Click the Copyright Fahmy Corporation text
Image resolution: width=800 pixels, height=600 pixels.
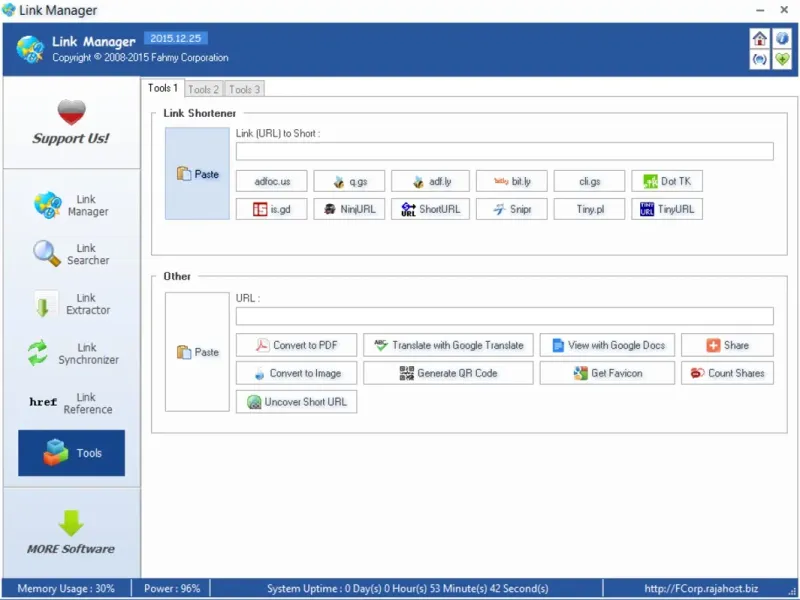140,58
